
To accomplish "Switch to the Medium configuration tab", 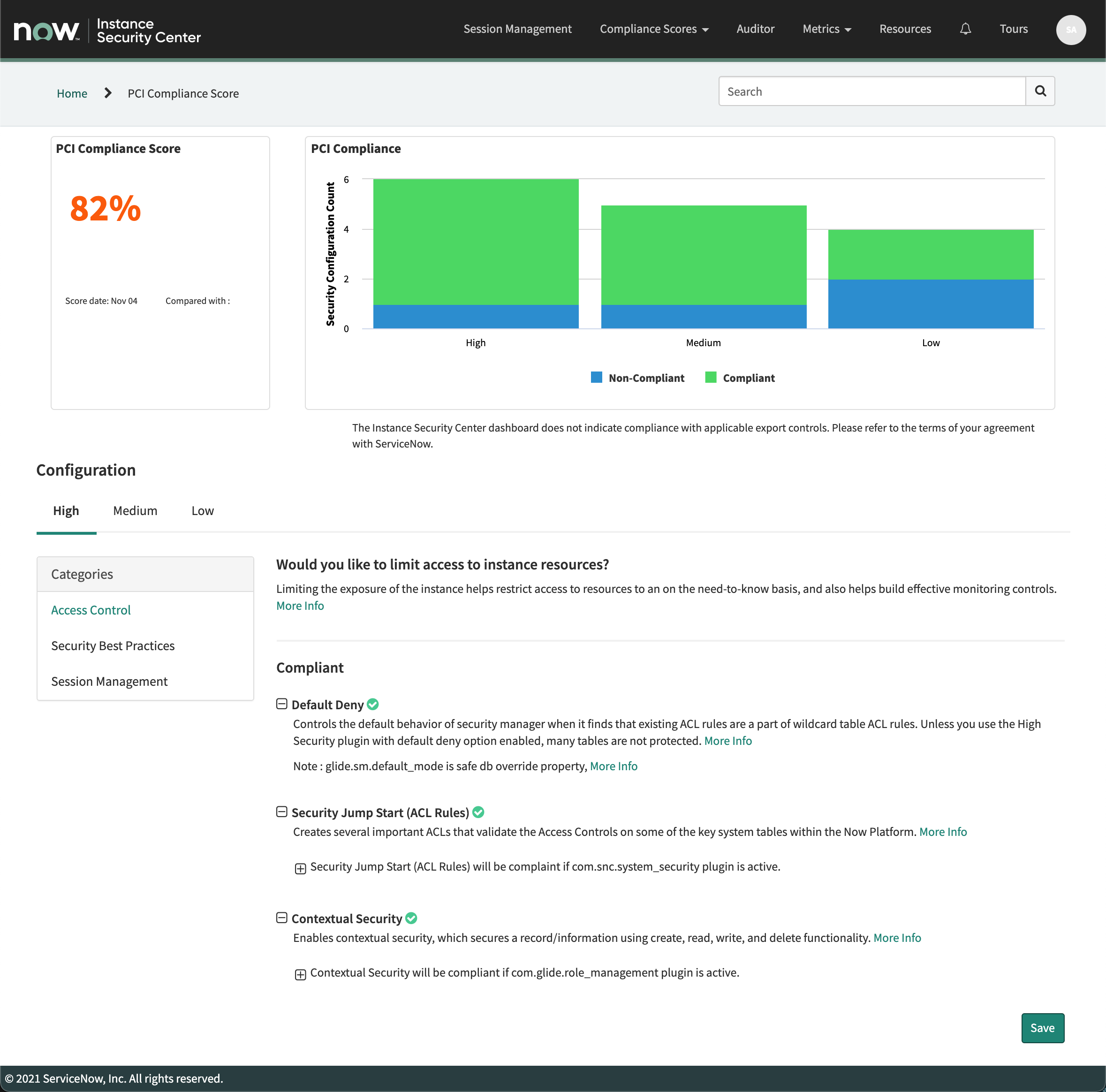I will pyautogui.click(x=135, y=510).
